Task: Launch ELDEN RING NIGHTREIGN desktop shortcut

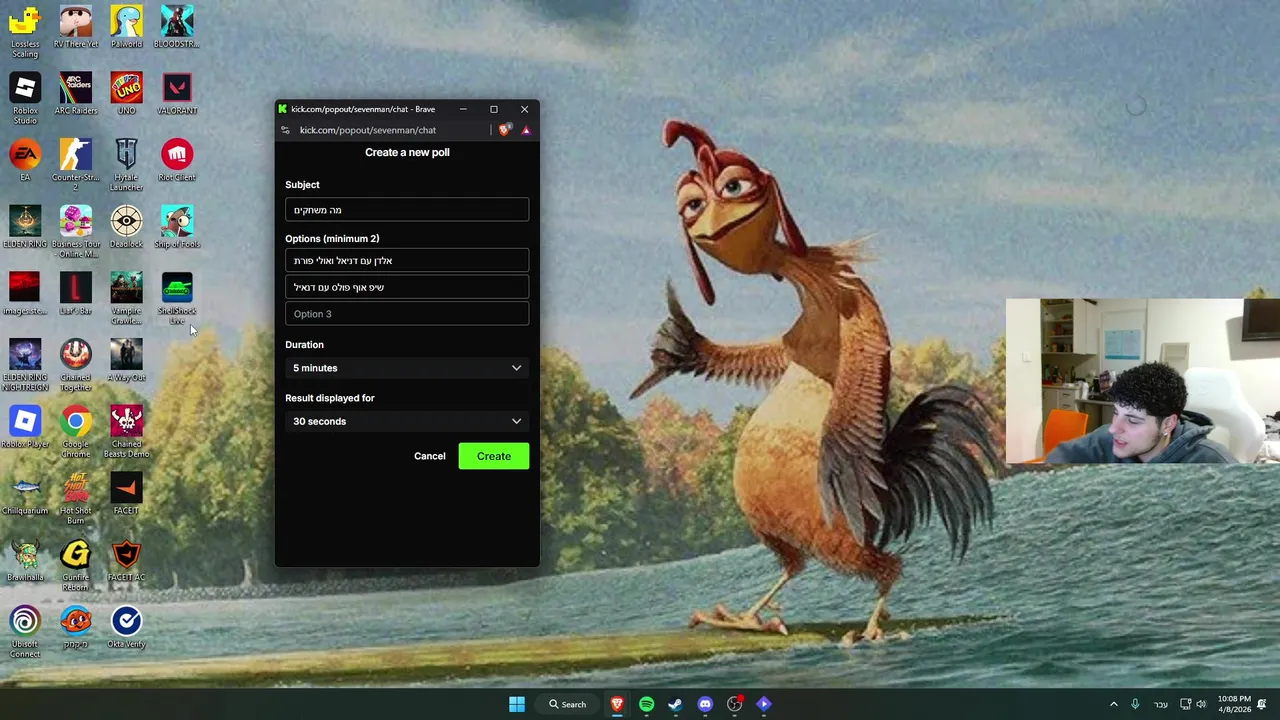Action: (25, 365)
